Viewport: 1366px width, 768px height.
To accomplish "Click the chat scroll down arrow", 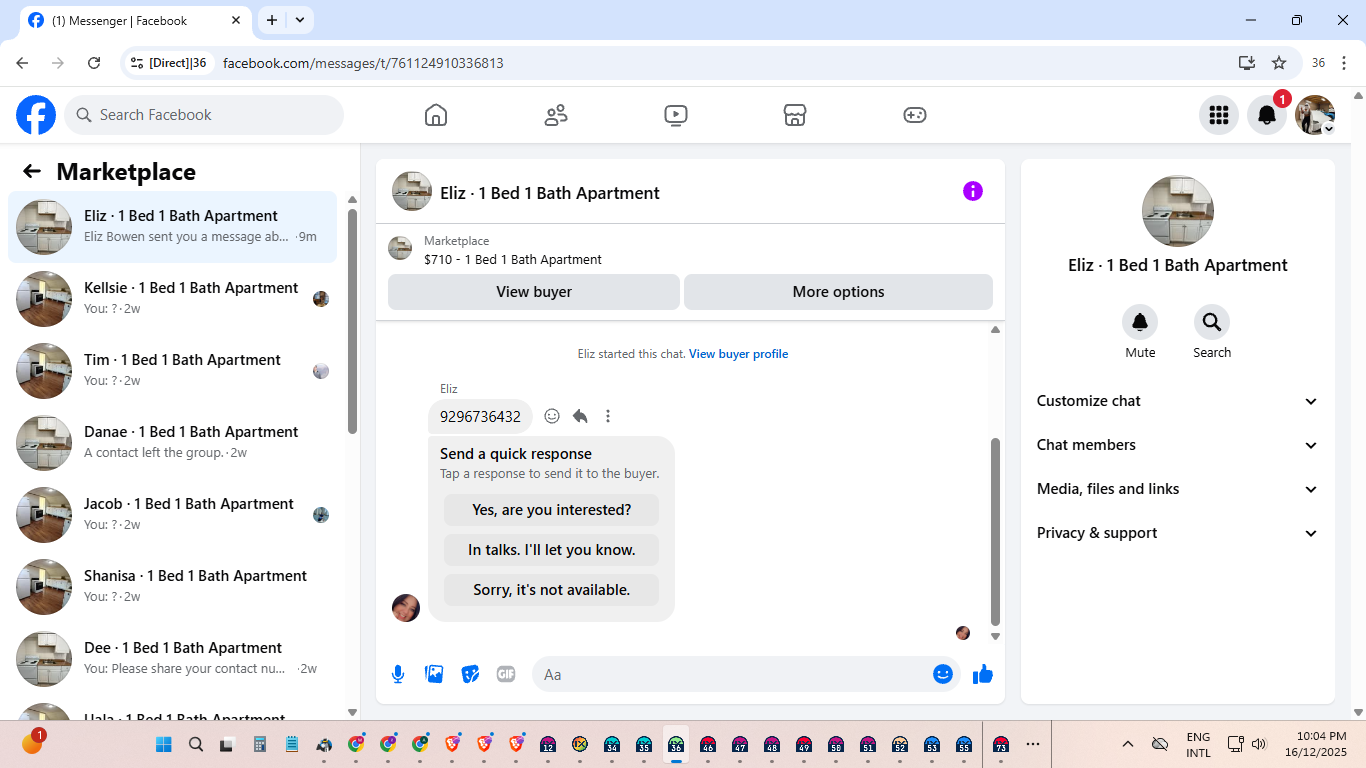I will [x=995, y=636].
